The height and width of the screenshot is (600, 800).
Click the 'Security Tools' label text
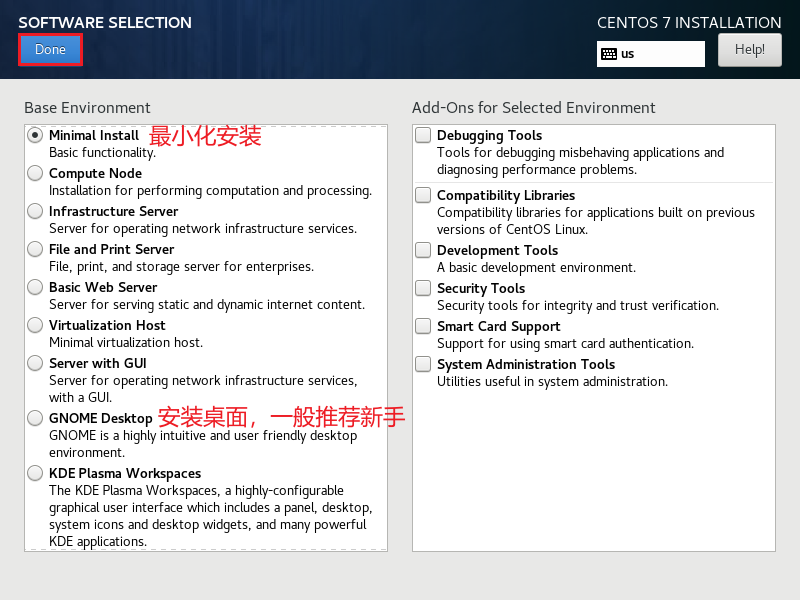click(481, 289)
